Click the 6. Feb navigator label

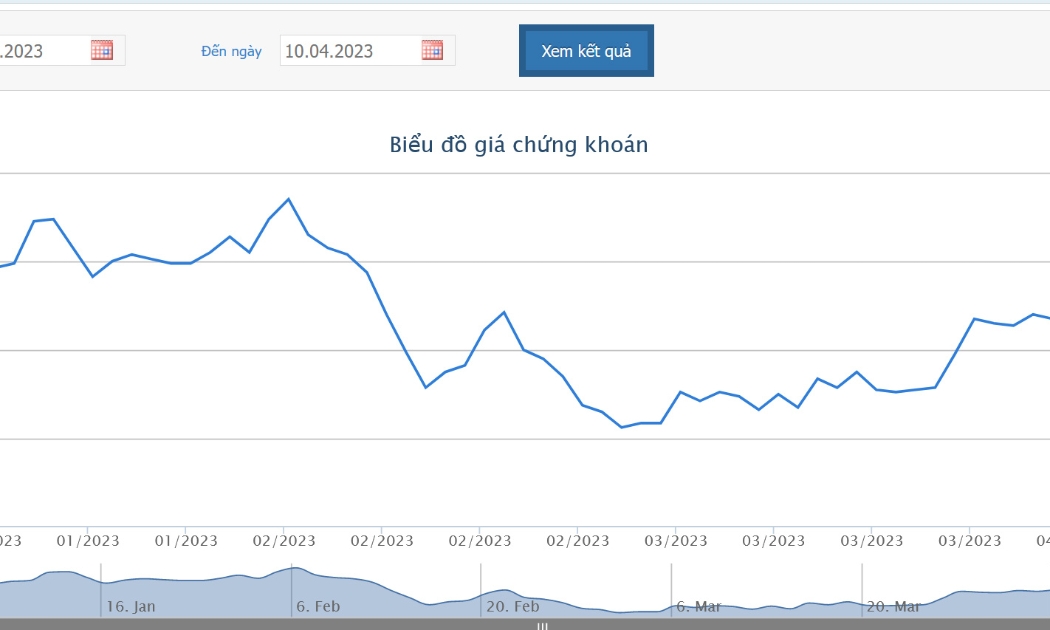tap(318, 607)
